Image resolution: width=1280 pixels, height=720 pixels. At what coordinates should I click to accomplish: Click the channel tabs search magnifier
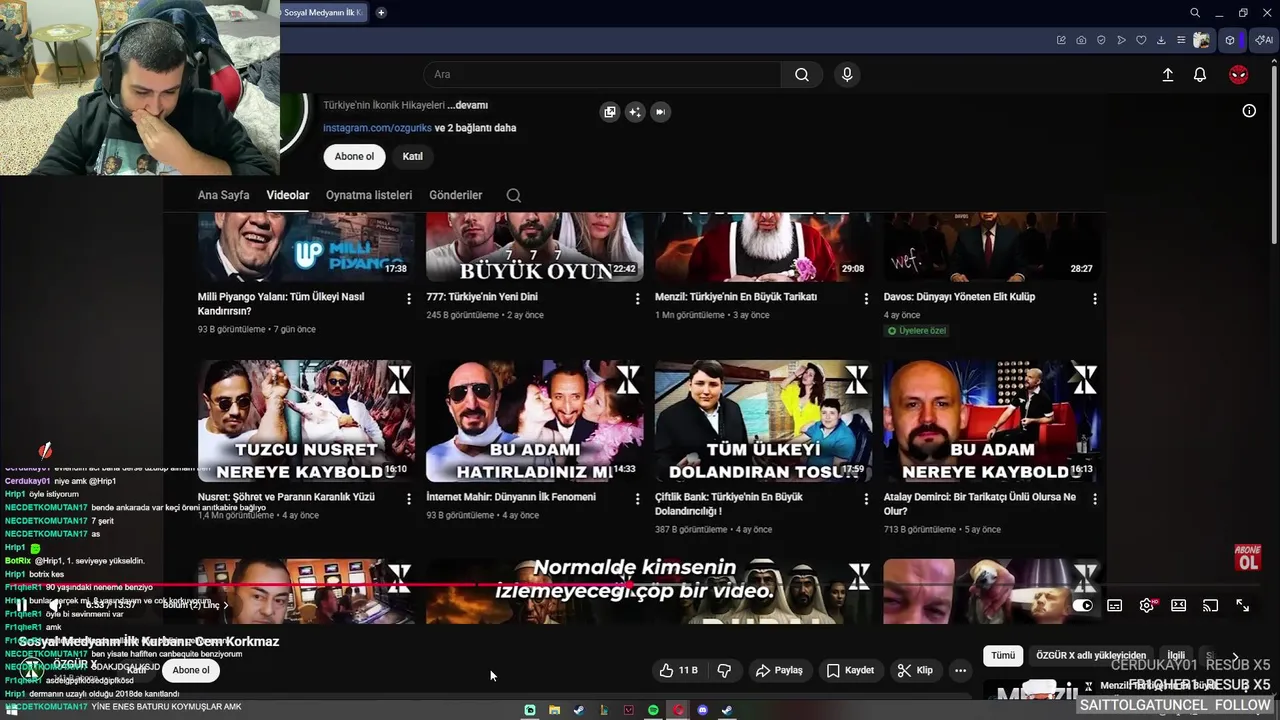pos(514,196)
